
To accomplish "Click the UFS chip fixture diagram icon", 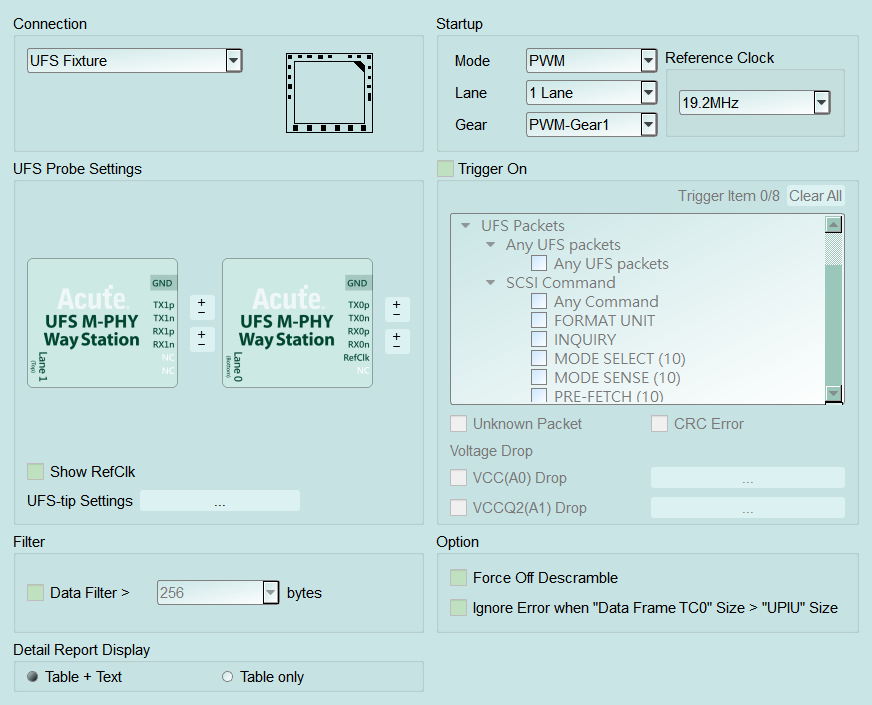I will [329, 93].
